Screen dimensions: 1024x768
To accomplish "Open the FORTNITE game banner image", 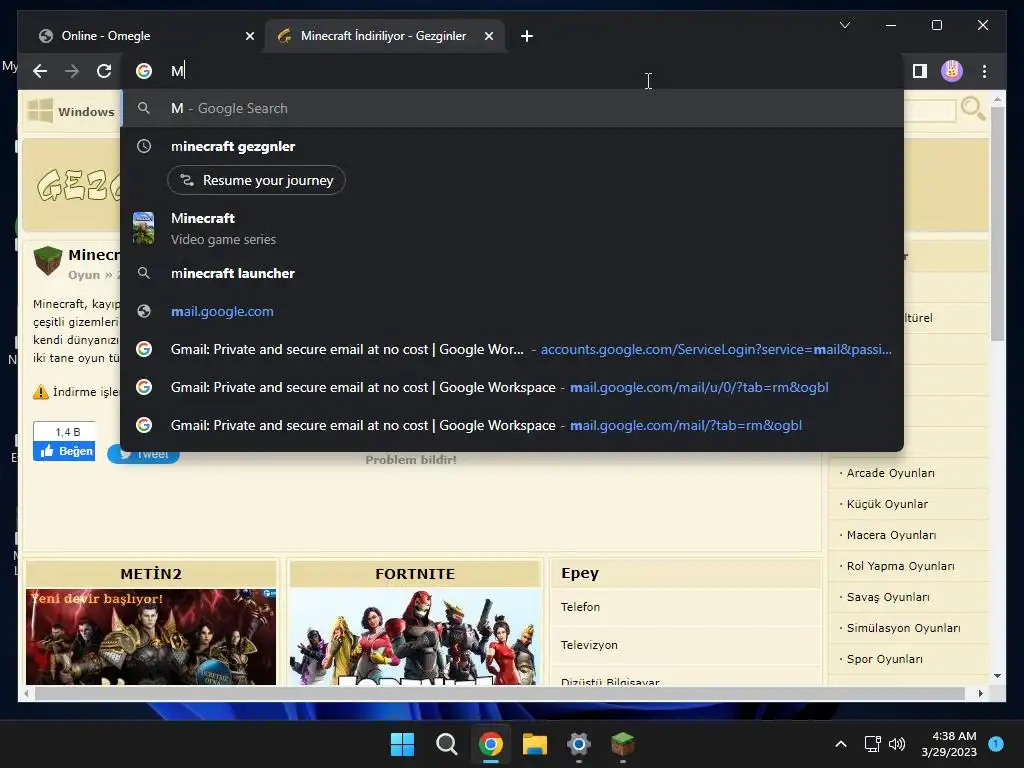I will point(415,637).
